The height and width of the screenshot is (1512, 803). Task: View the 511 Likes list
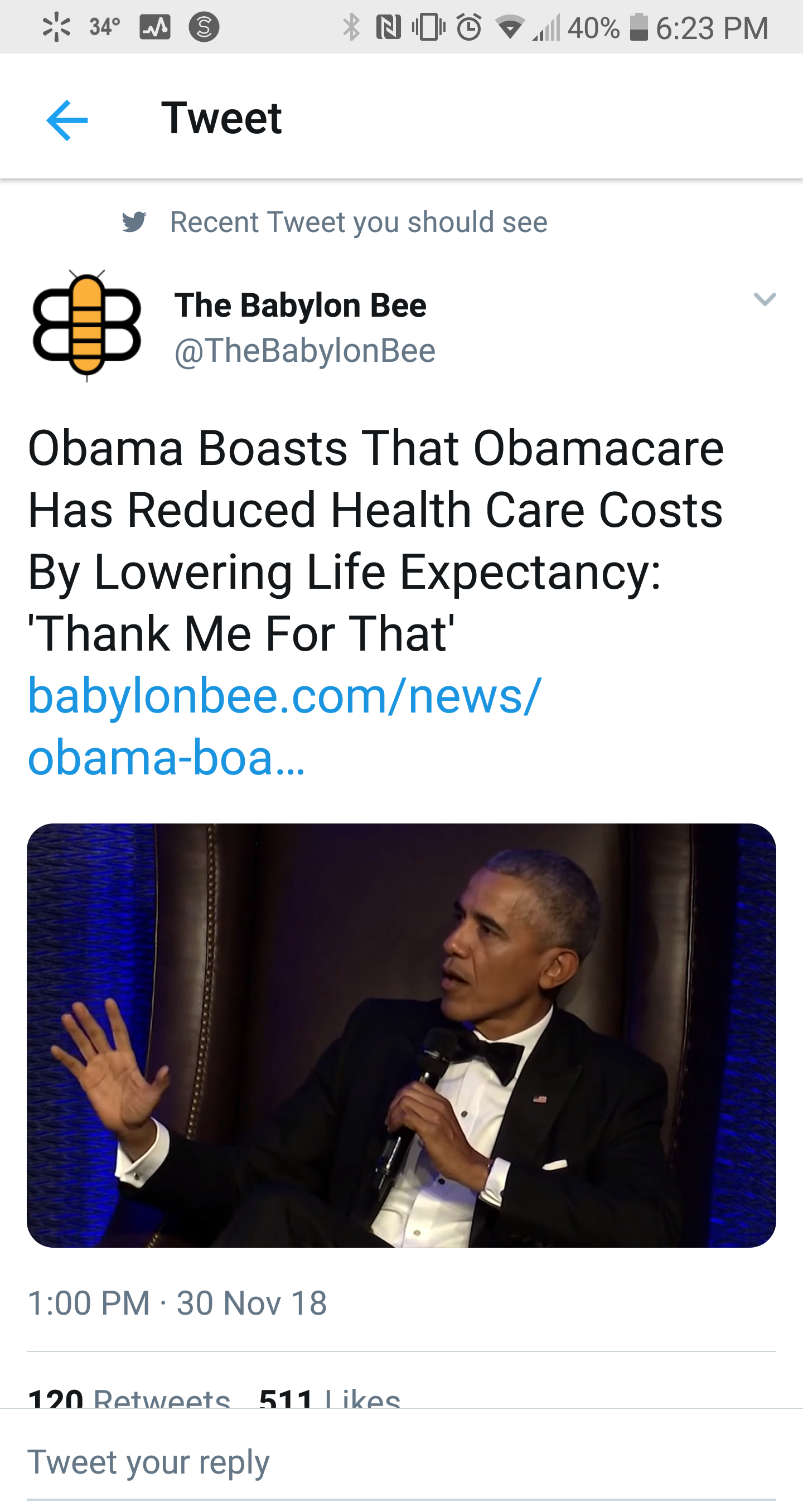(330, 1399)
